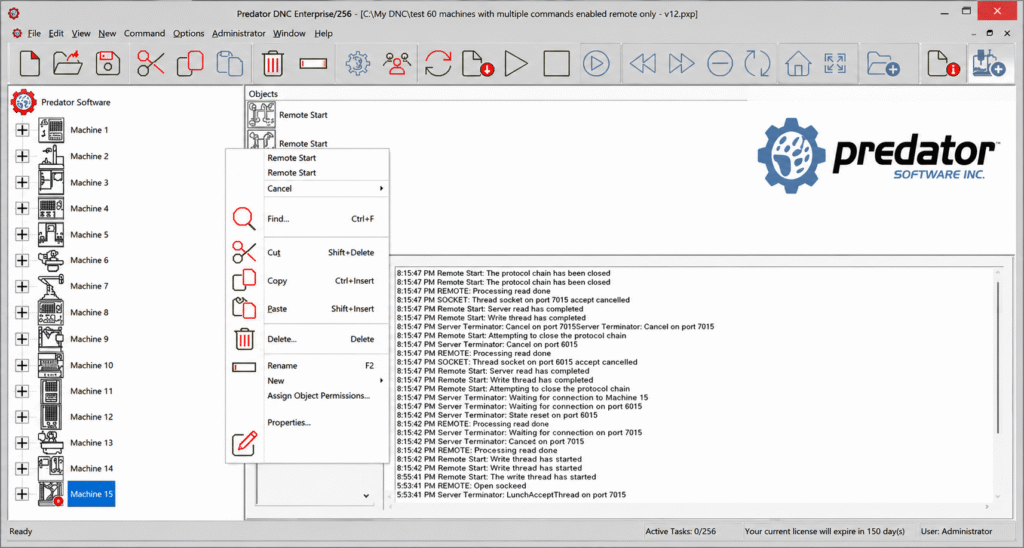The width and height of the screenshot is (1024, 548).
Task: Click the license expiry status bar message
Action: click(x=825, y=532)
